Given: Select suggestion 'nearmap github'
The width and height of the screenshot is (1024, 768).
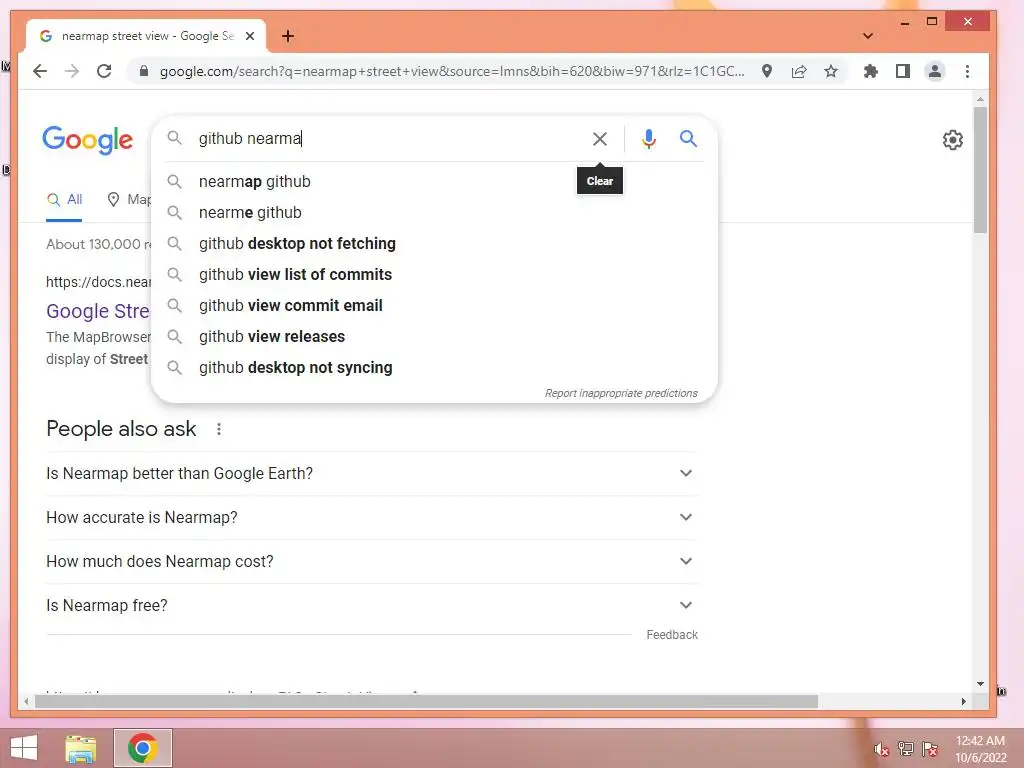Looking at the screenshot, I should point(434,182).
